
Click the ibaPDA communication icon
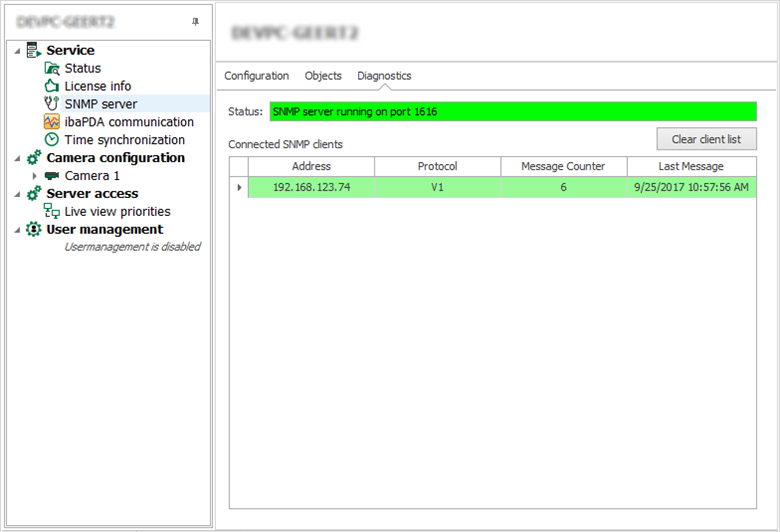[52, 122]
